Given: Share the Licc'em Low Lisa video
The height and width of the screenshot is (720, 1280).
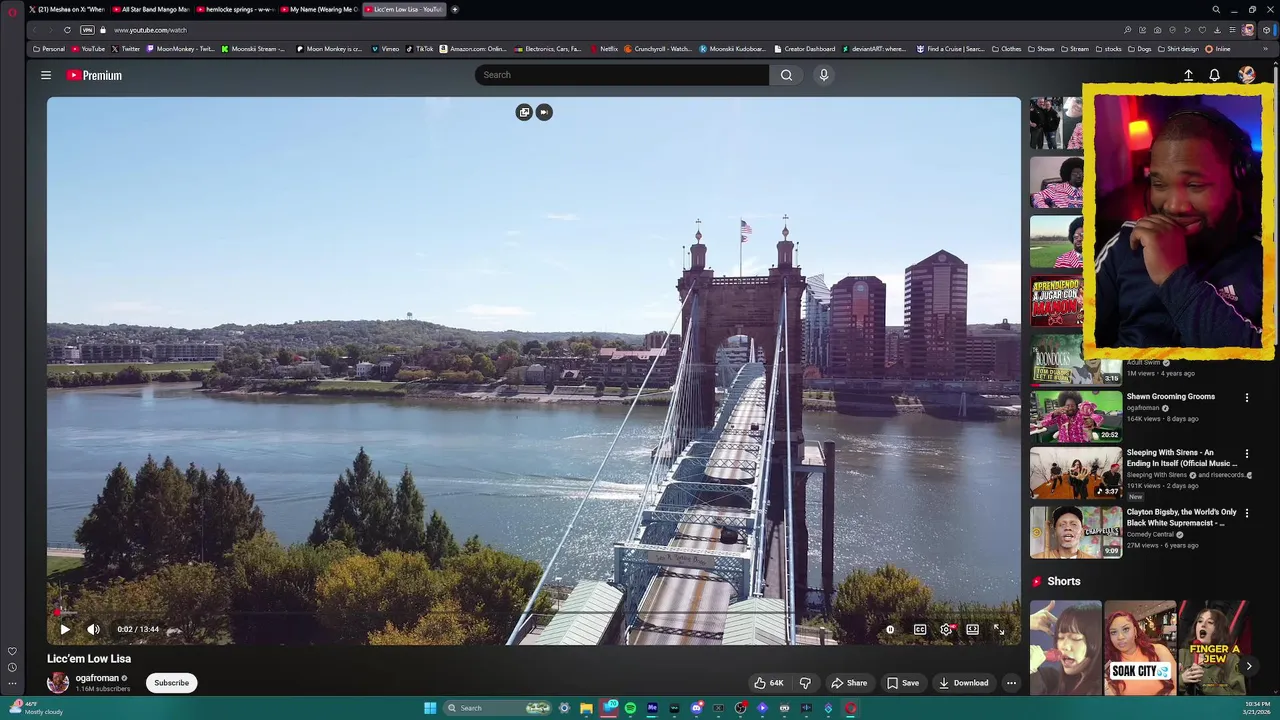Looking at the screenshot, I should [x=849, y=683].
